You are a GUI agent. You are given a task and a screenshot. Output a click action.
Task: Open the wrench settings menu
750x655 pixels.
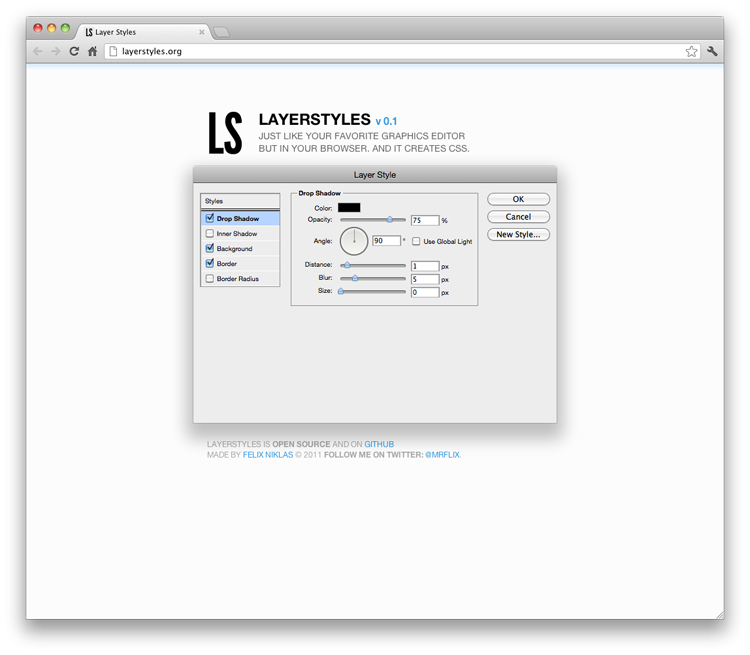pos(712,51)
